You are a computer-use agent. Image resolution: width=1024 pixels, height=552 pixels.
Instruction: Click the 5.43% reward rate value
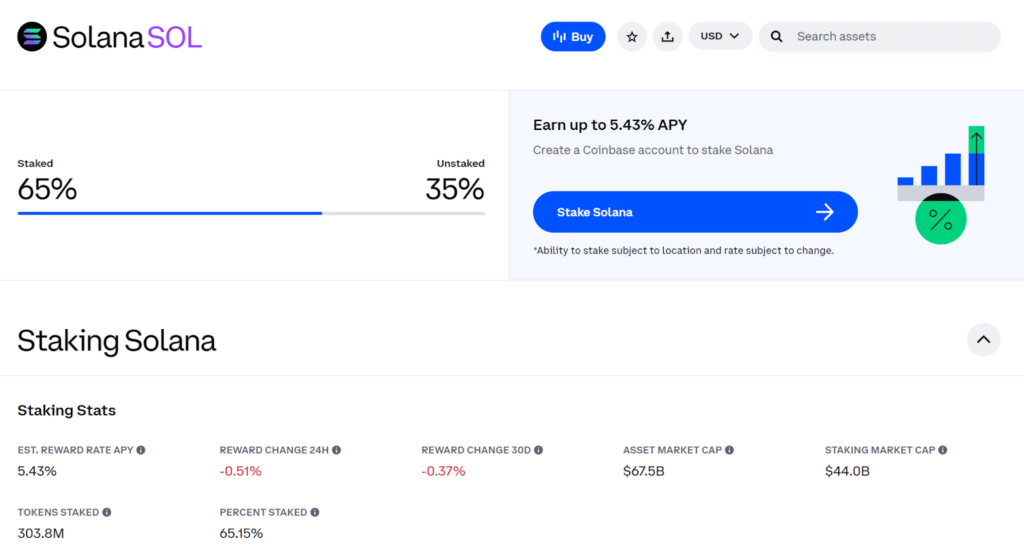coord(37,471)
